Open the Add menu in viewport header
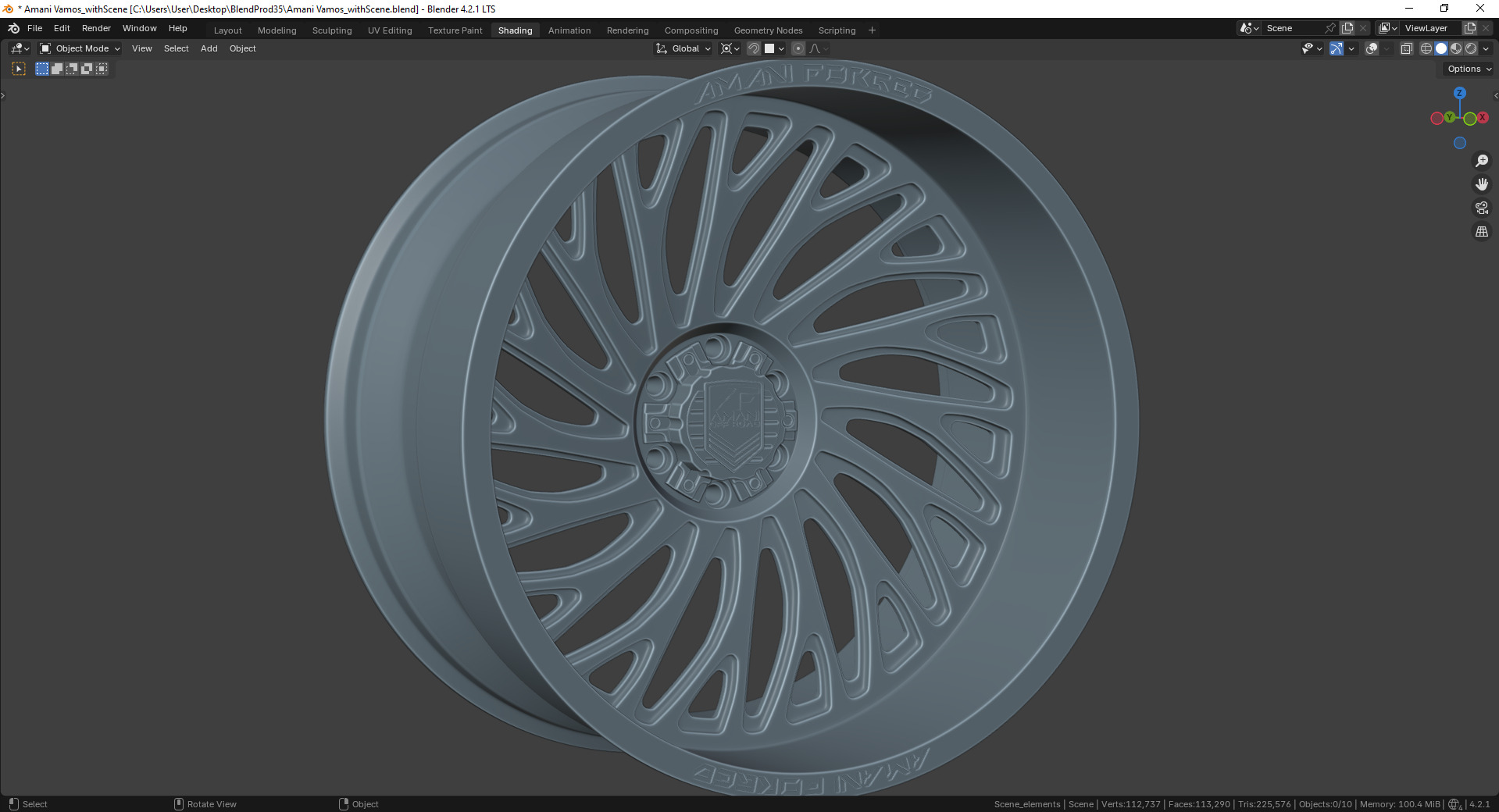This screenshot has height=812, width=1499. pyautogui.click(x=209, y=48)
